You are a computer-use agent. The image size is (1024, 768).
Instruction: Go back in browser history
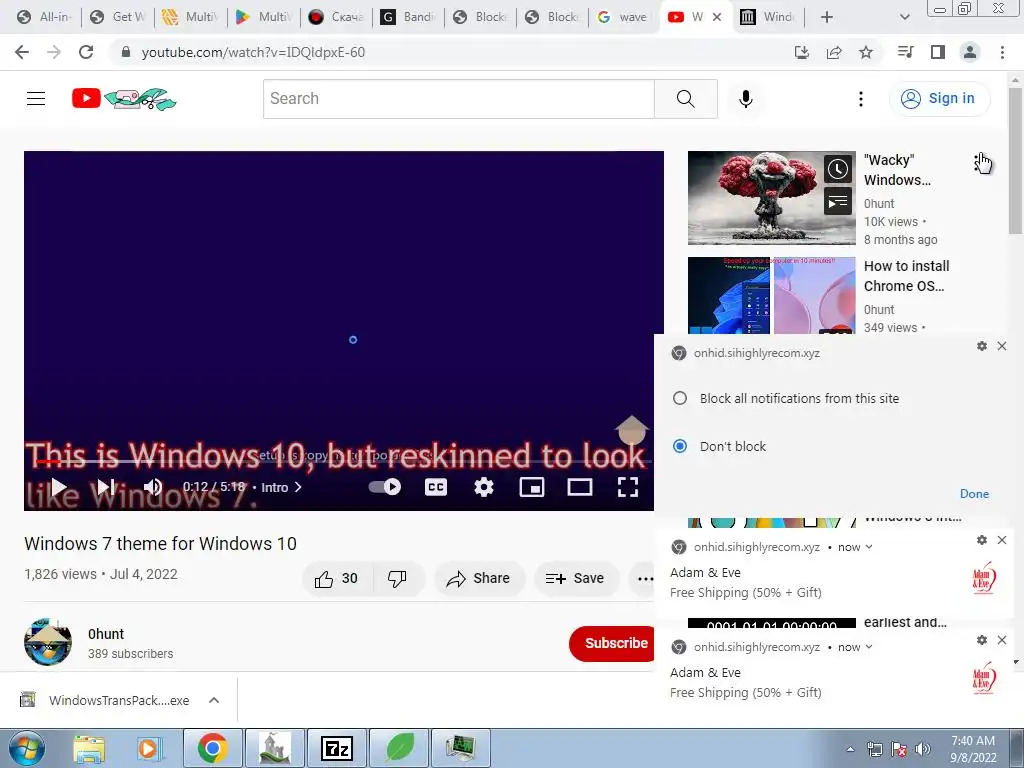point(22,52)
